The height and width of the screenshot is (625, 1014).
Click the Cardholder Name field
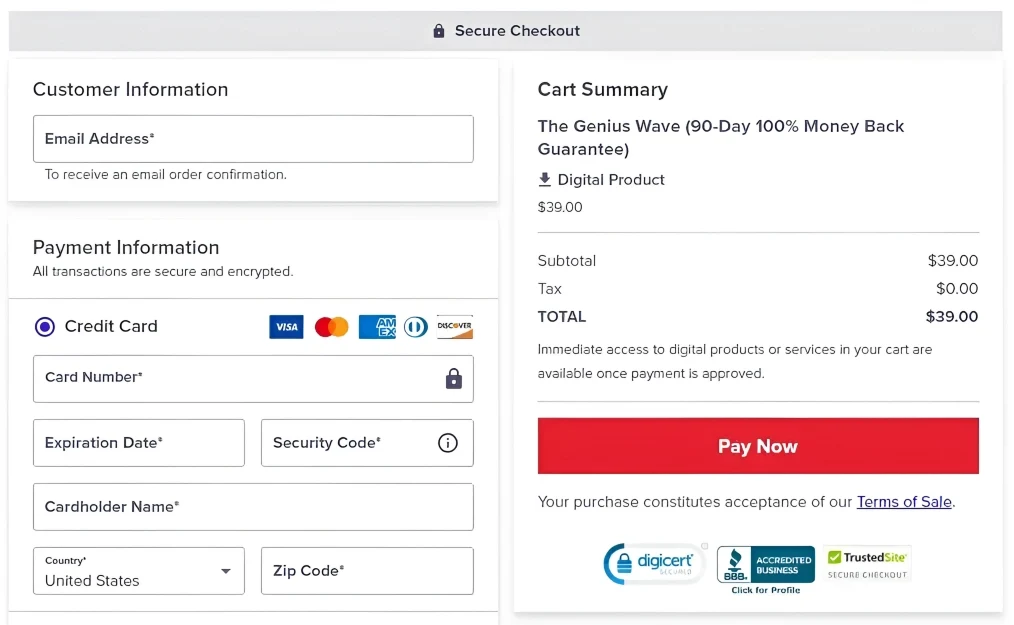tap(253, 507)
